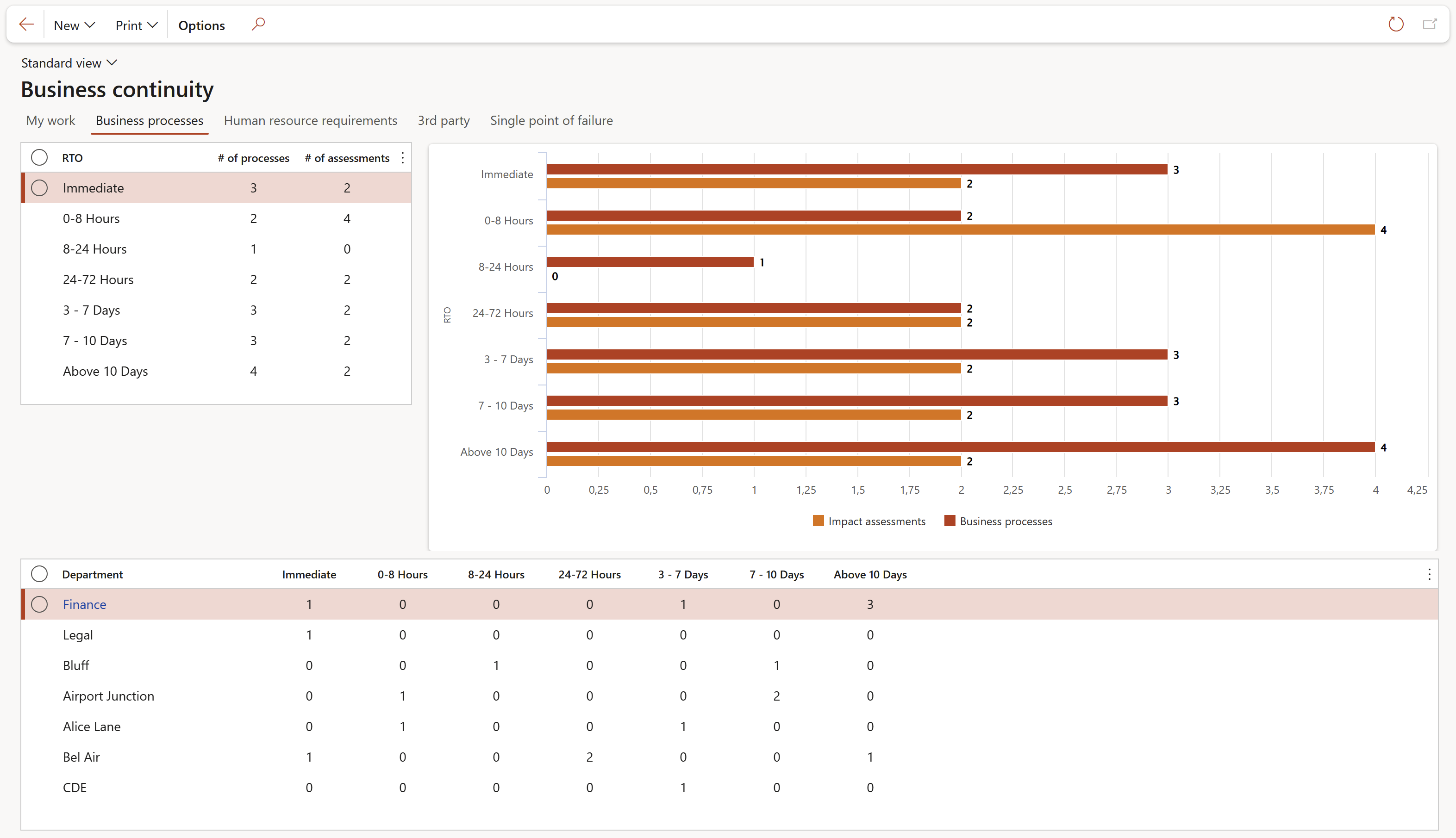Switch to Human resource requirements tab
The height and width of the screenshot is (838, 1456).
[310, 120]
